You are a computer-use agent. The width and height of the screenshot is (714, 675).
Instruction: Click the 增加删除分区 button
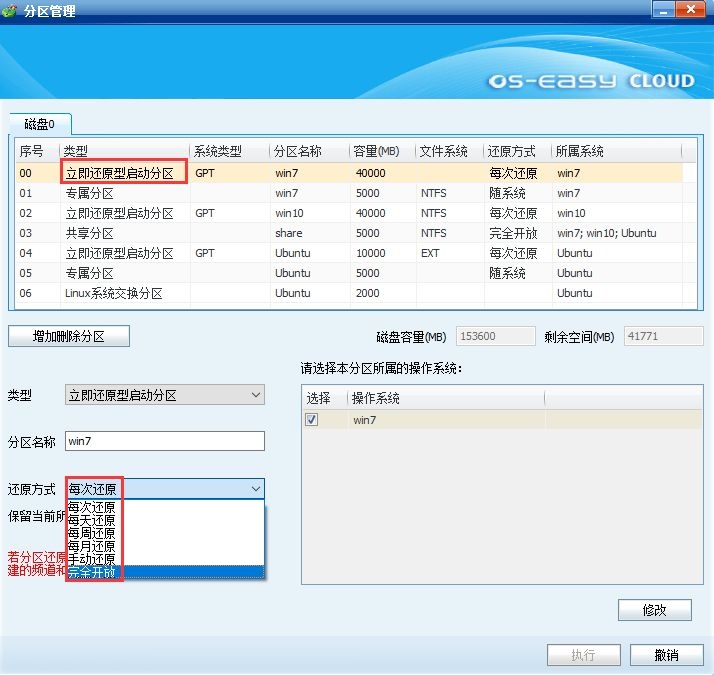click(69, 337)
